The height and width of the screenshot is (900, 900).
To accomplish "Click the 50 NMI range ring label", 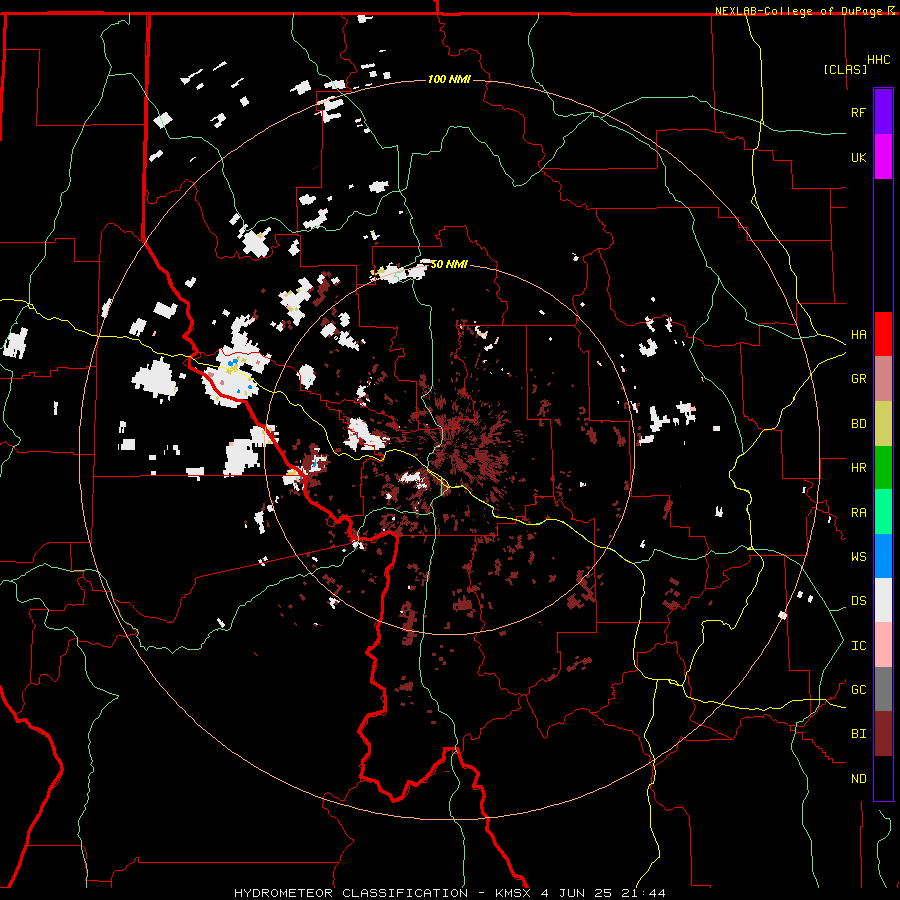I will [x=449, y=264].
